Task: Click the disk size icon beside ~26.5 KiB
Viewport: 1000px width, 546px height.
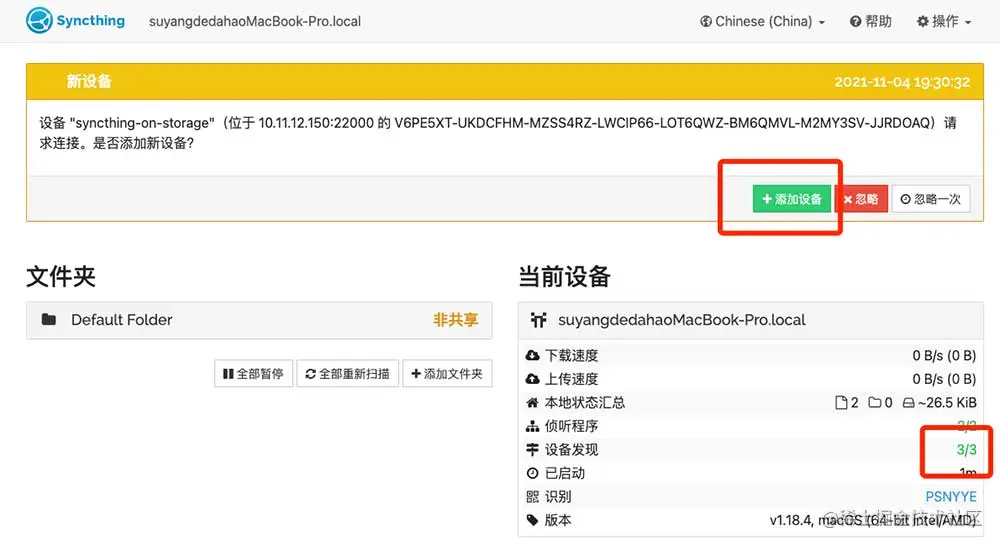Action: pos(908,403)
